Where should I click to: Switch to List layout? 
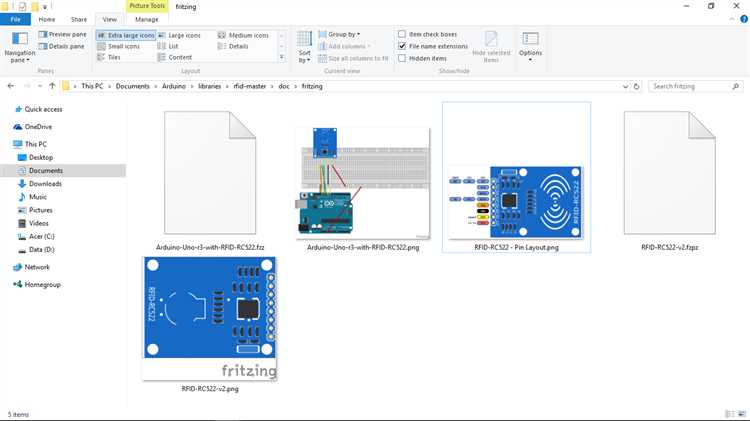[x=168, y=46]
